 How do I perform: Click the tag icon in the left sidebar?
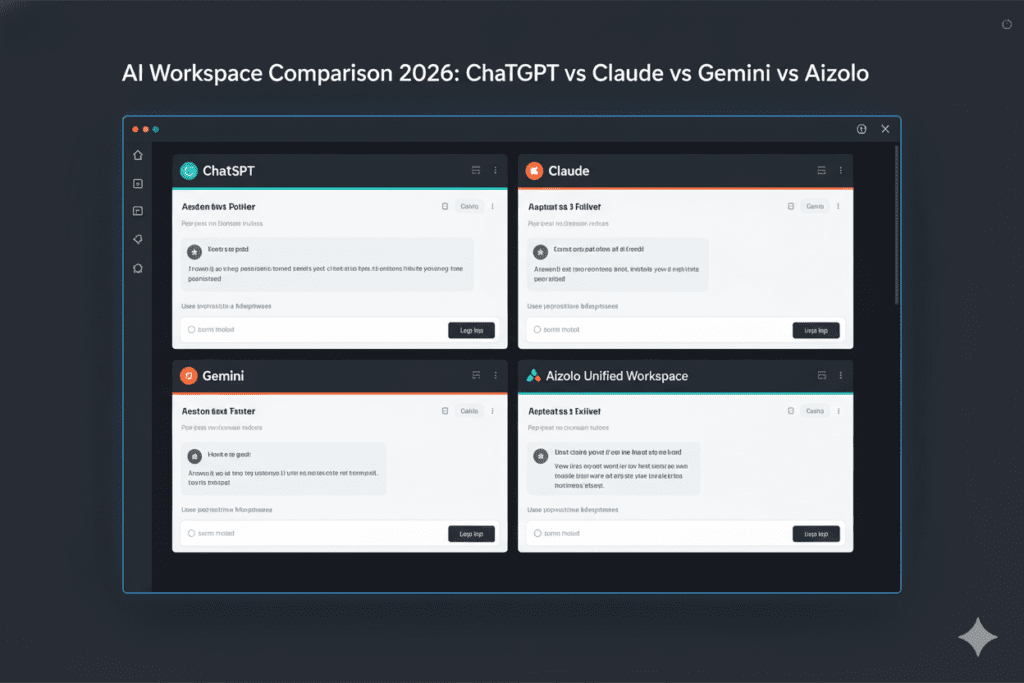[137, 239]
